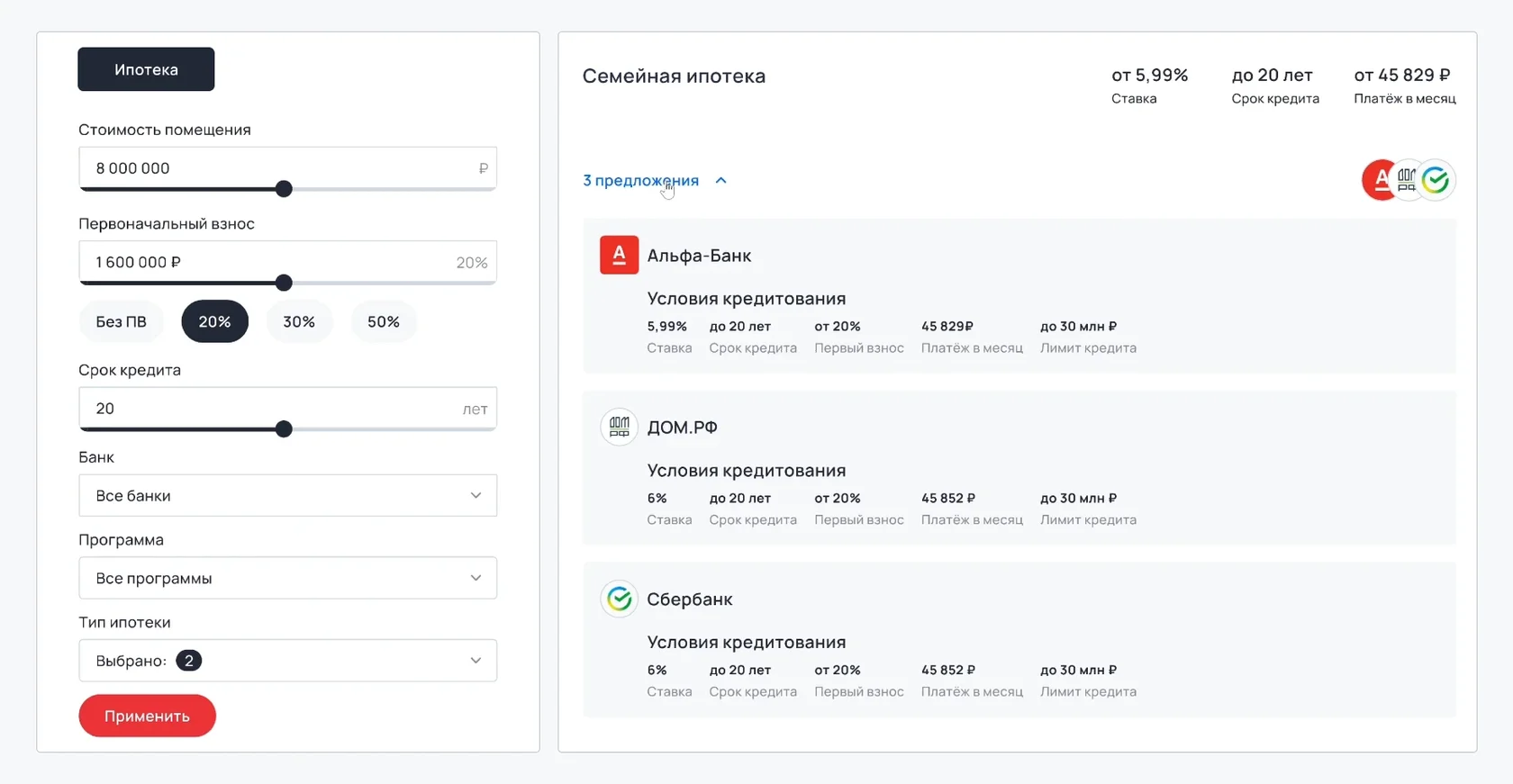This screenshot has width=1513, height=784.
Task: Click the Alfa-Bank logo in offer card
Action: 619,256
